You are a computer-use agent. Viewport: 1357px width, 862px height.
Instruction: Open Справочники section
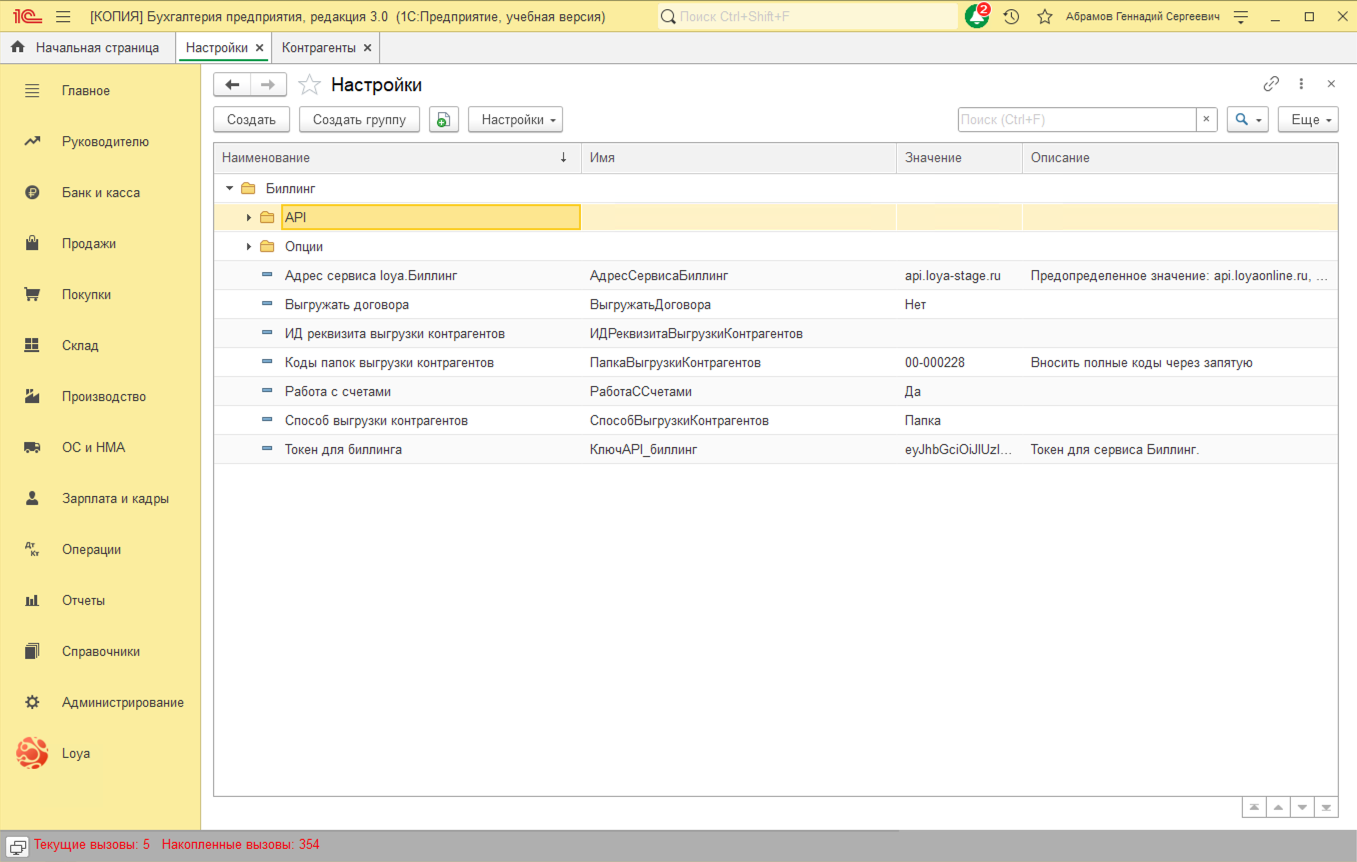point(101,652)
